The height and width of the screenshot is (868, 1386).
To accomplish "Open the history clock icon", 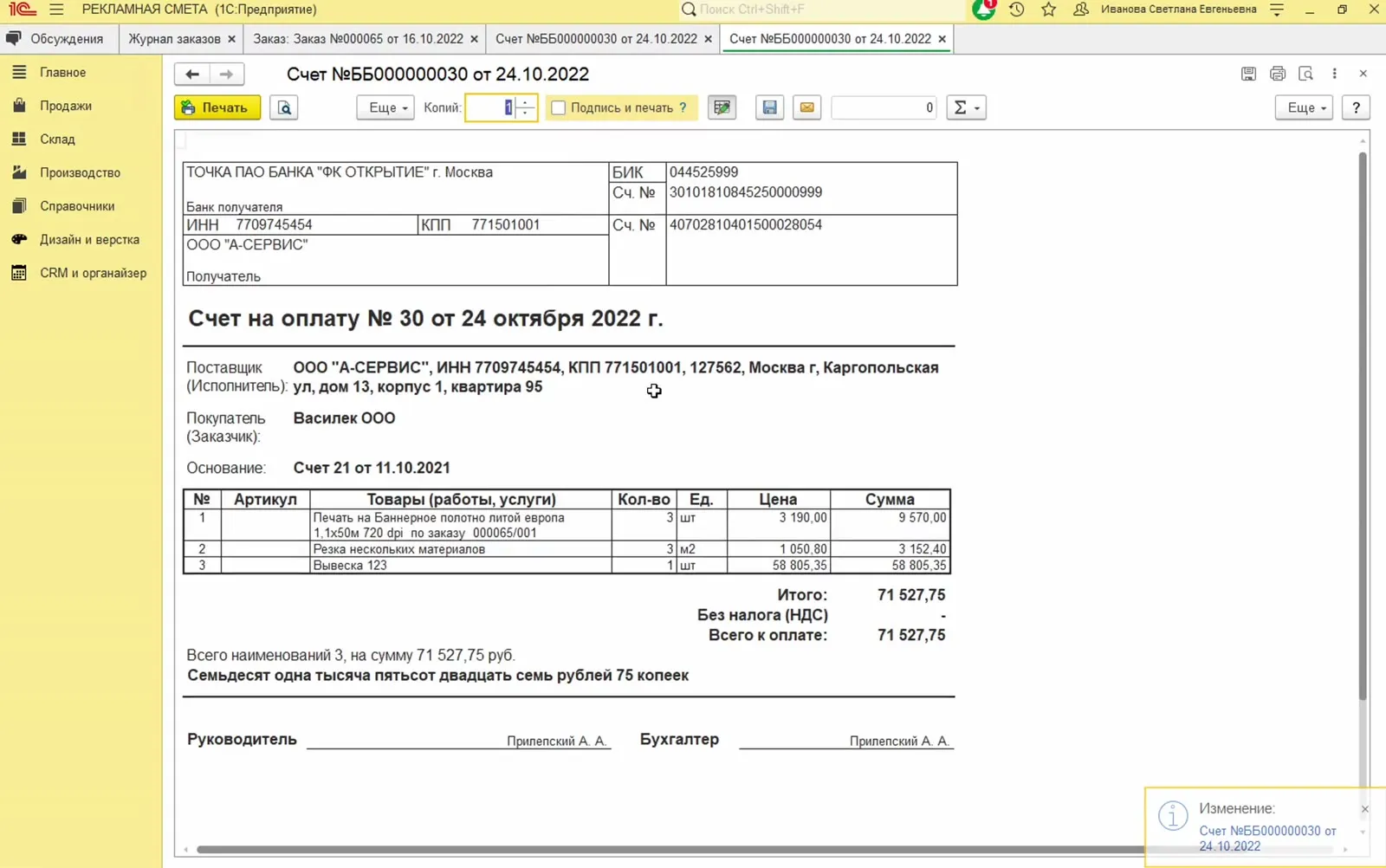I will coord(1016,10).
